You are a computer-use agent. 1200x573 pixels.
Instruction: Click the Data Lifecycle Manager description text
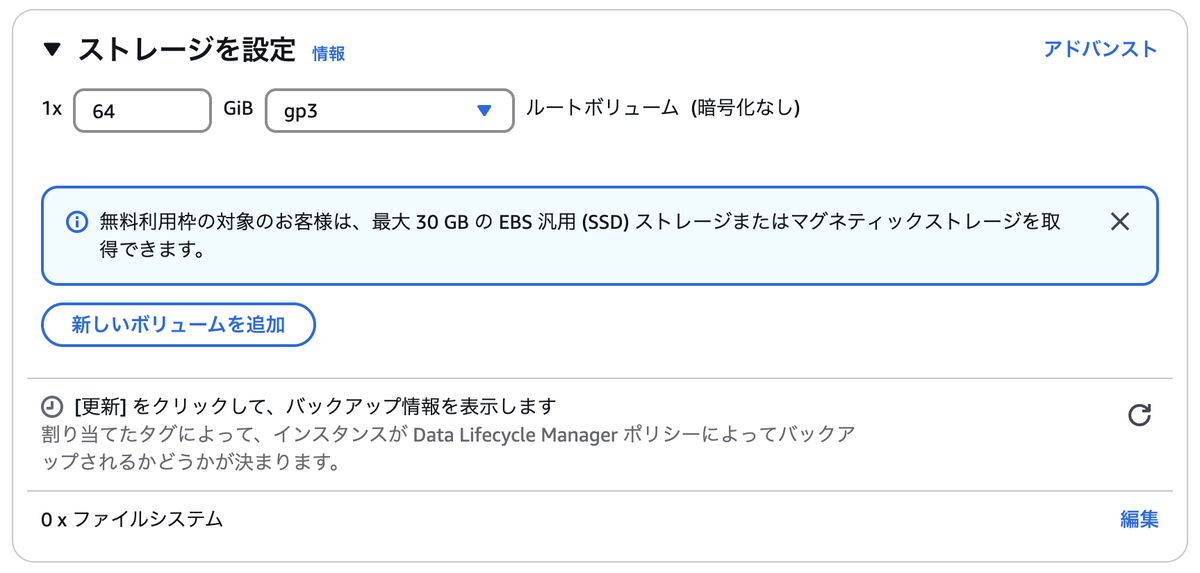(448, 449)
